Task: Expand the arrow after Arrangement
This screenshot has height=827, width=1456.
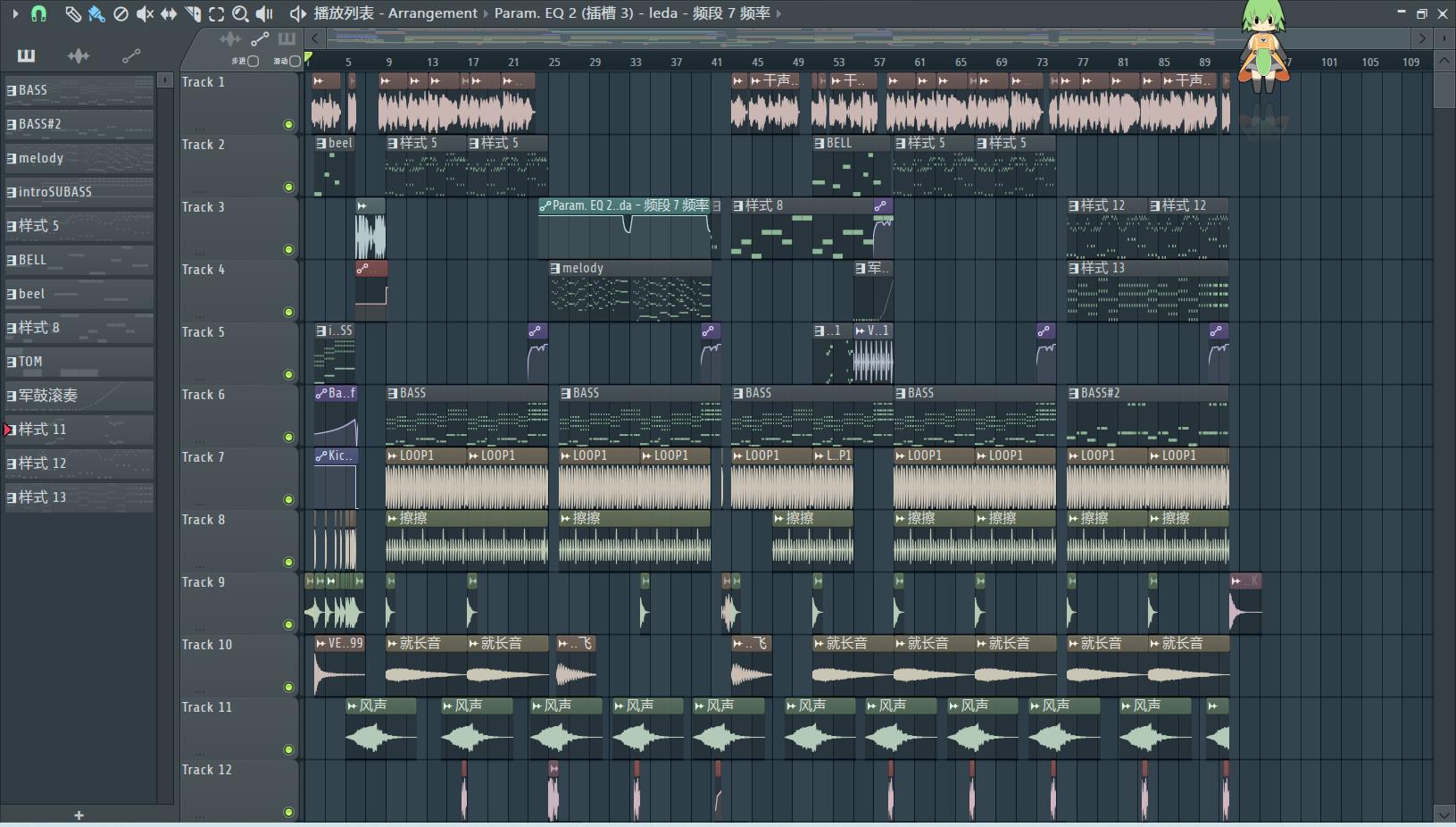Action: 487,13
